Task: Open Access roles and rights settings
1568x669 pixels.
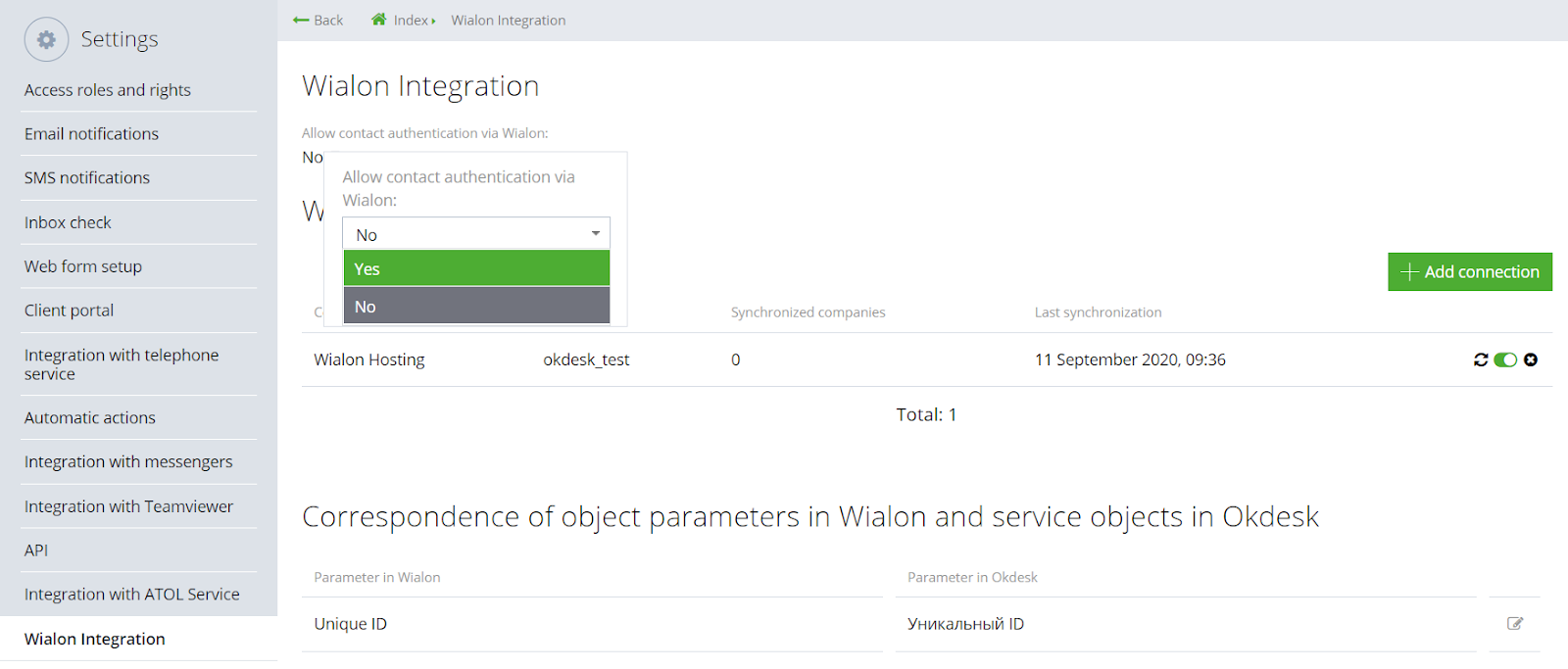Action: click(x=108, y=89)
